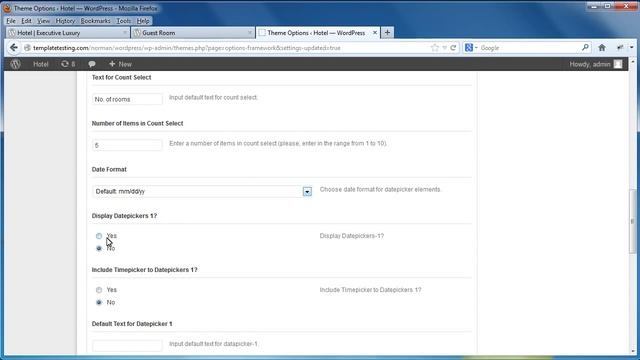640x360 pixels.
Task: Click the Number of Items in Count Select field
Action: pos(127,145)
